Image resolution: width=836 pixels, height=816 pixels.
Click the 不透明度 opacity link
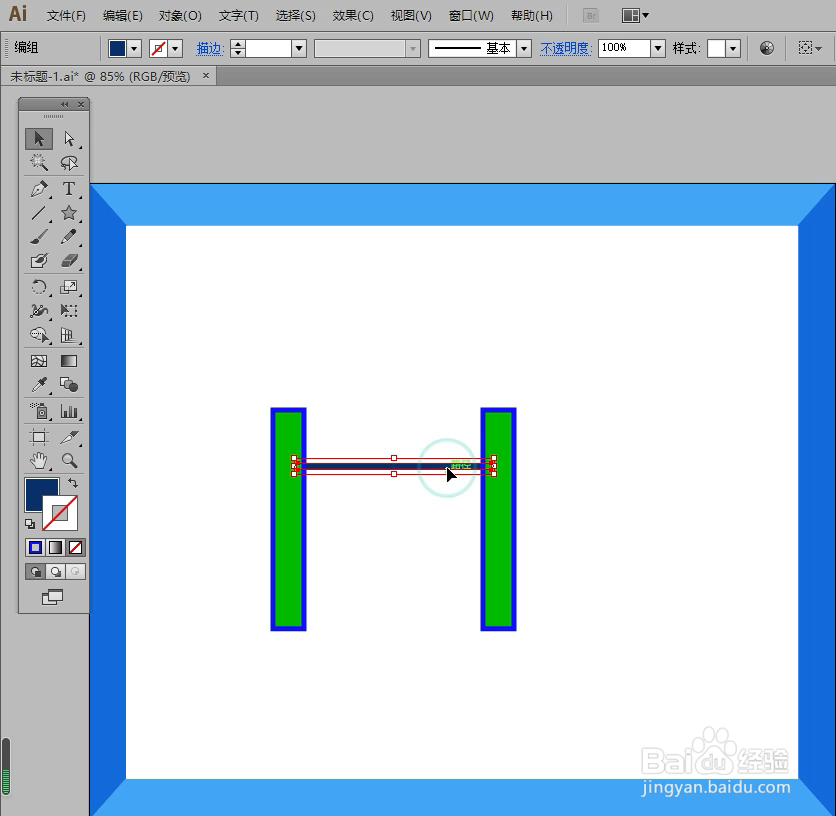point(565,49)
